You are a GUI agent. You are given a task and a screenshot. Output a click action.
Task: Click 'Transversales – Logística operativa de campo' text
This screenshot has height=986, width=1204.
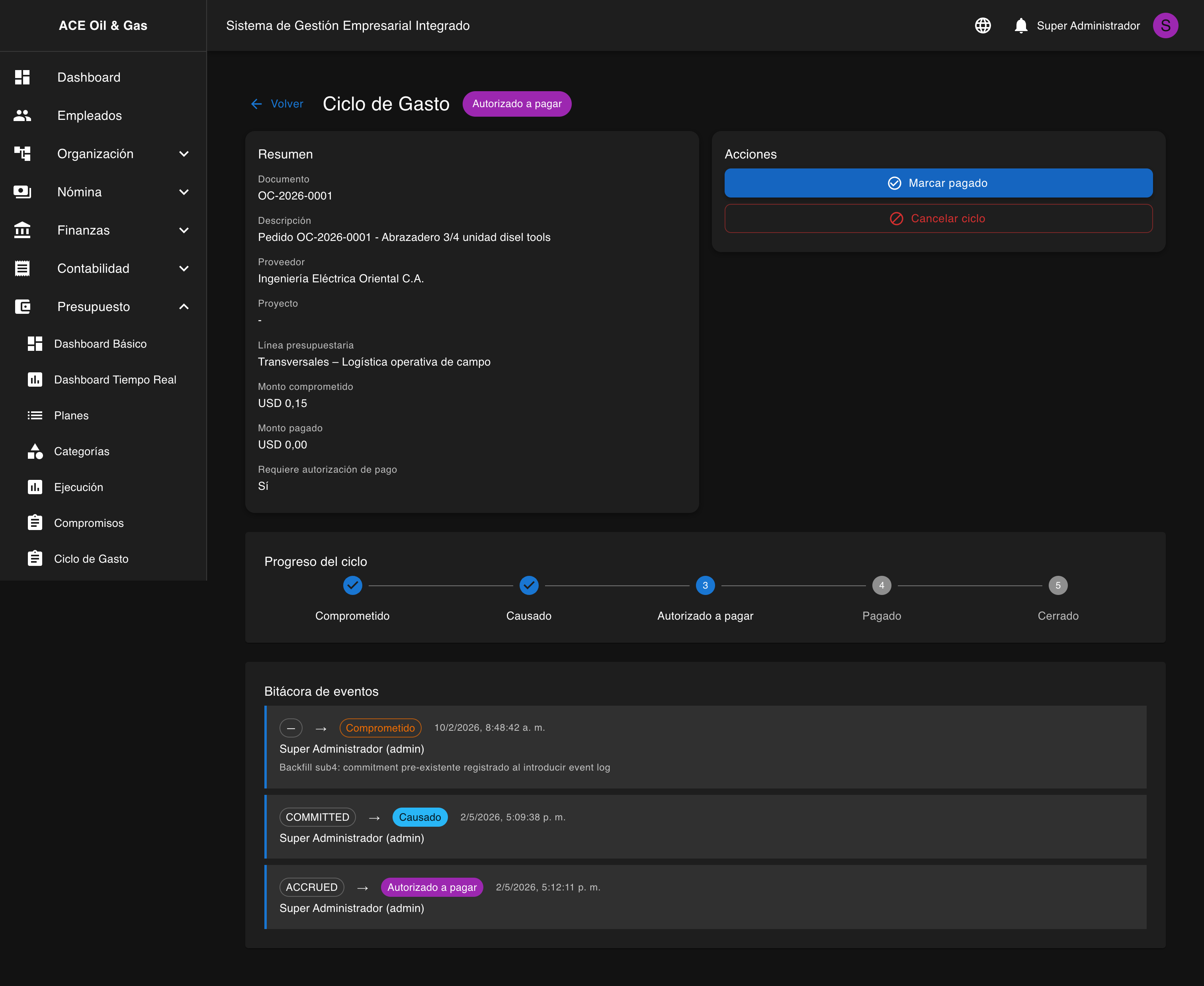coord(374,362)
